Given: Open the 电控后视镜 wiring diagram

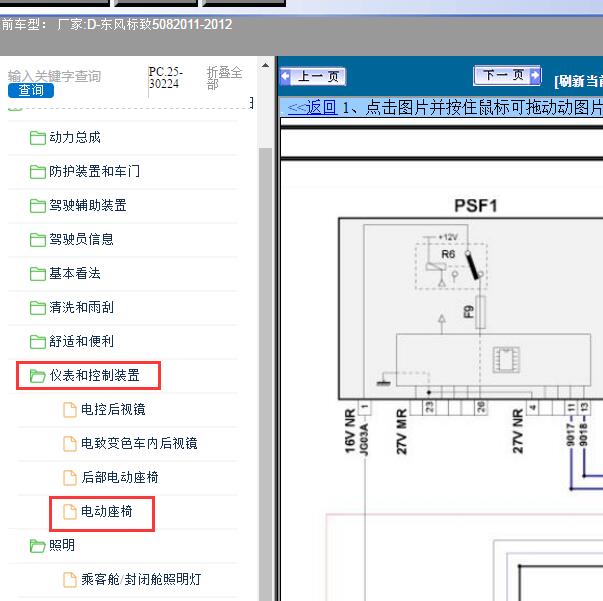Looking at the screenshot, I should 113,409.
